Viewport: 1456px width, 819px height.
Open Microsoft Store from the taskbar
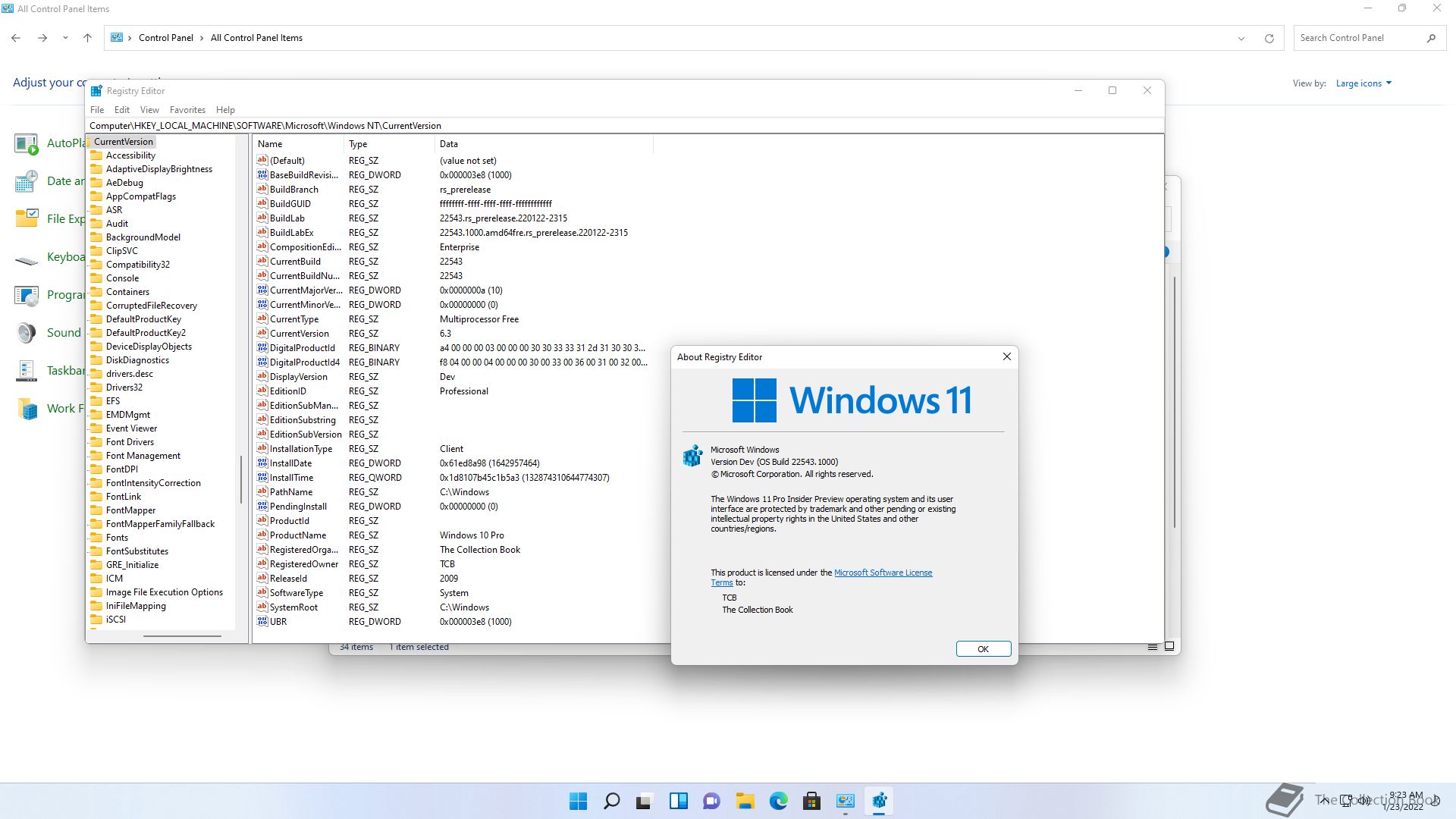811,801
